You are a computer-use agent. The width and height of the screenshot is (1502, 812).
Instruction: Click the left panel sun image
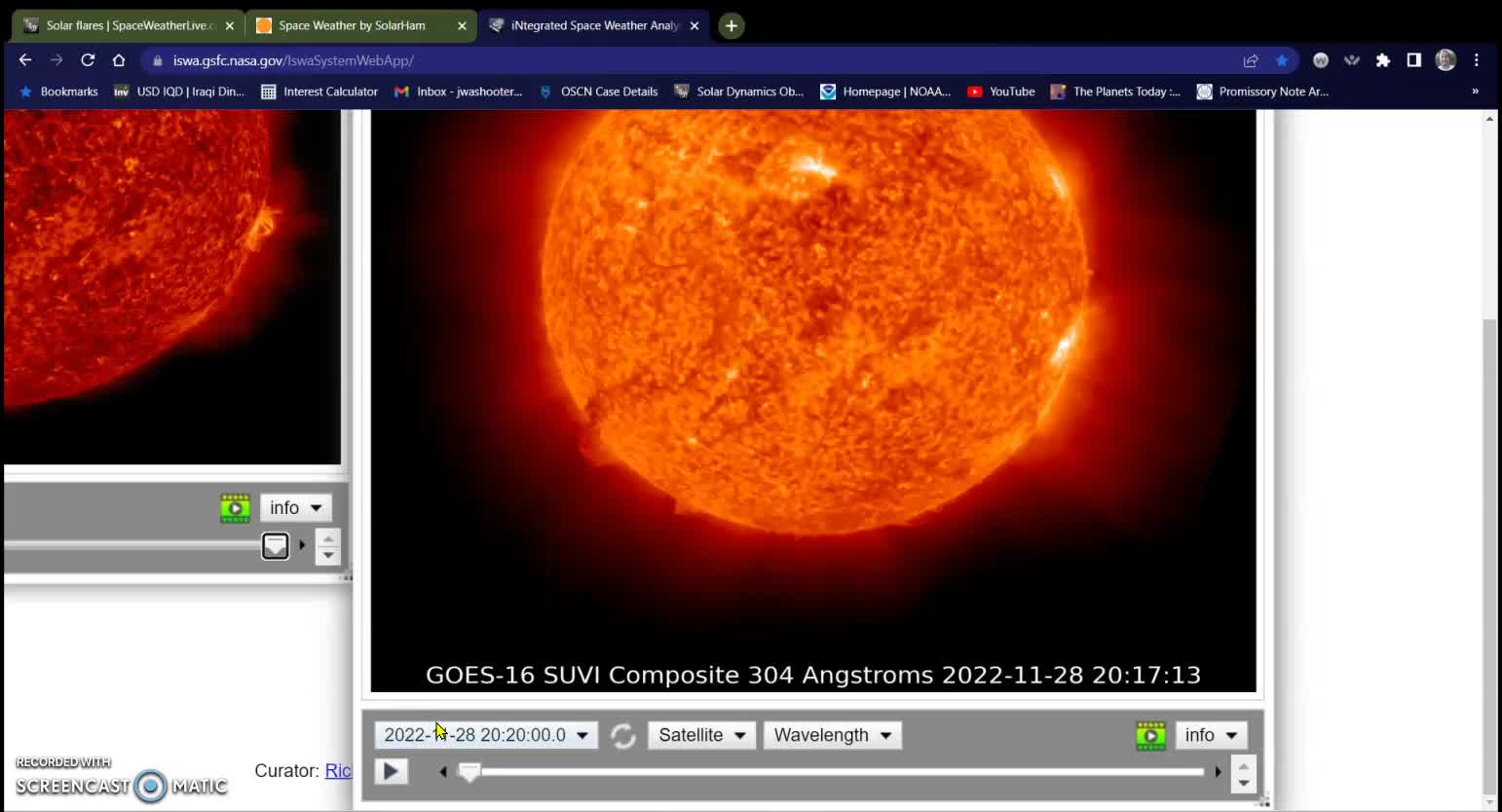[172, 286]
